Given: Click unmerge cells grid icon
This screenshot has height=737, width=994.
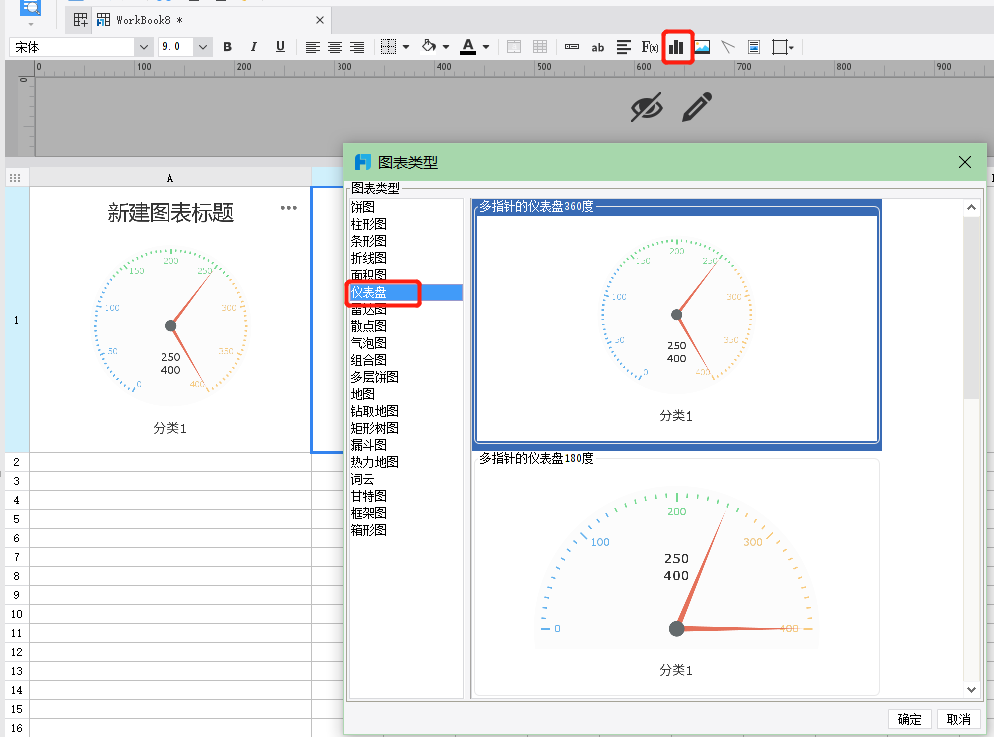Looking at the screenshot, I should (x=540, y=47).
